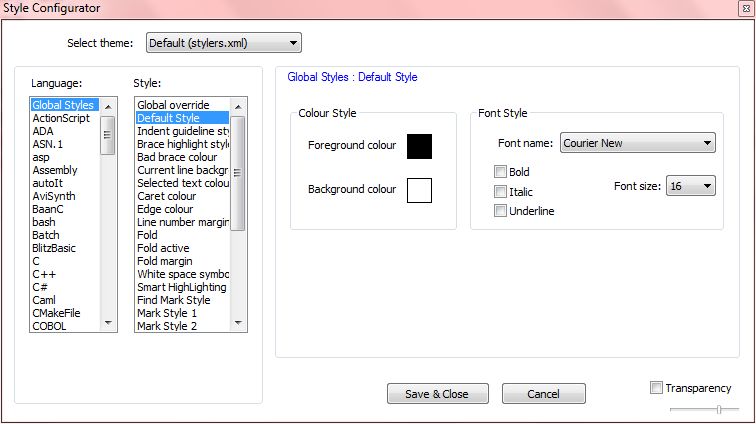This screenshot has height=424, width=756.
Task: Adjust the transparency slider handle
Action: tap(720, 409)
